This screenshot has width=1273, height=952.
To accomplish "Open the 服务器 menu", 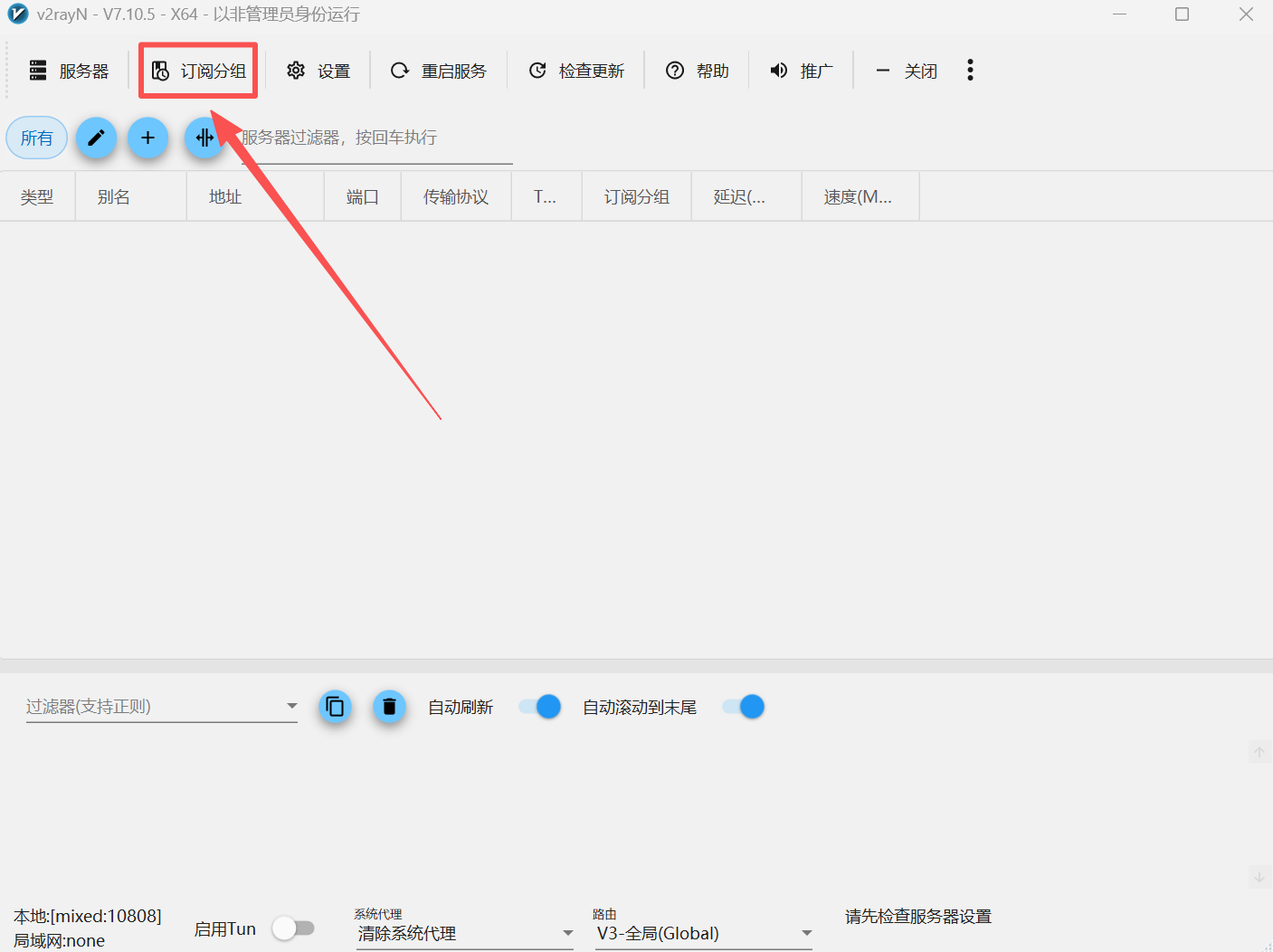I will tap(69, 71).
